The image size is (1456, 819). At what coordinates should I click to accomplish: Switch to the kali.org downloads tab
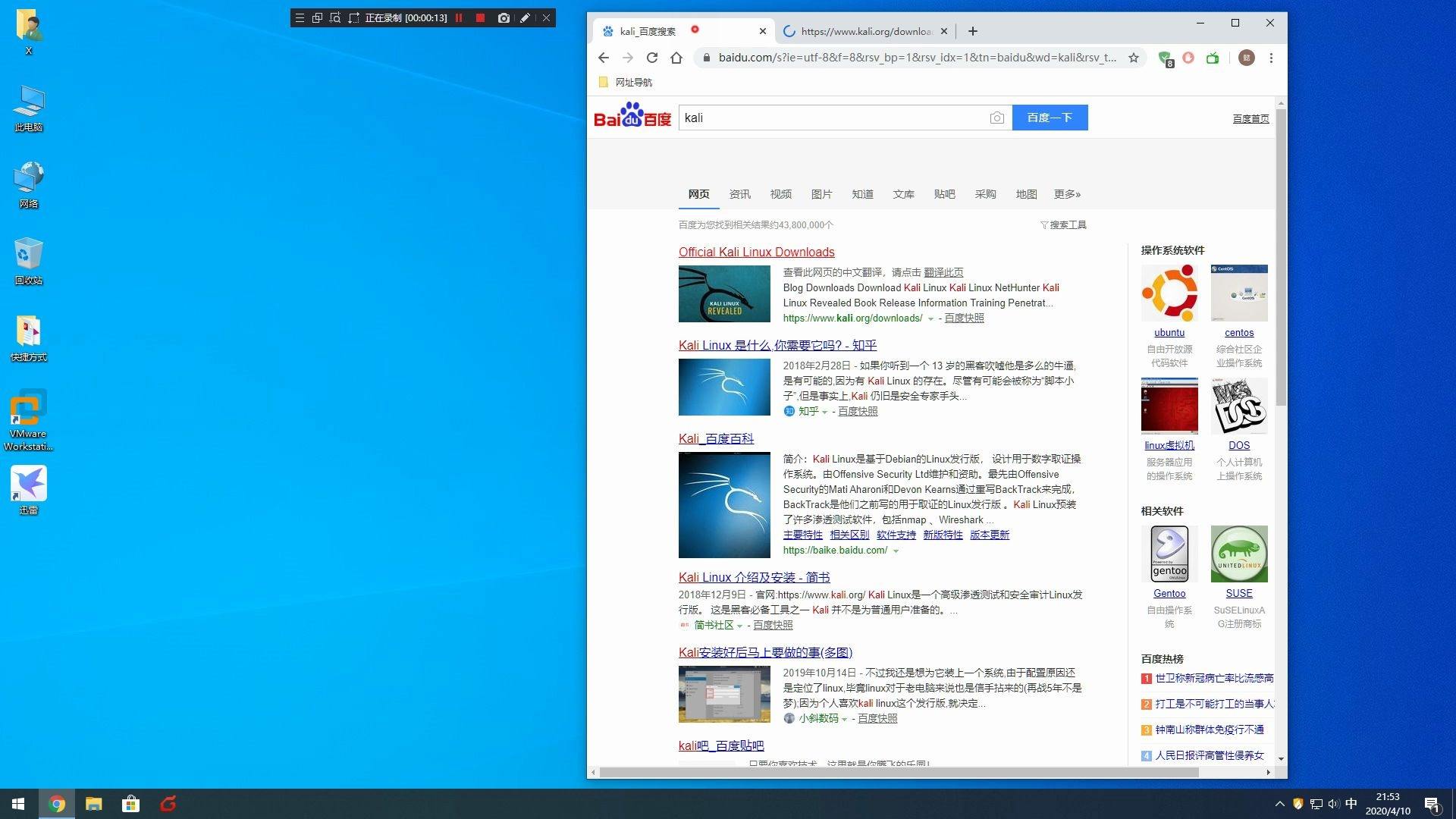(864, 31)
